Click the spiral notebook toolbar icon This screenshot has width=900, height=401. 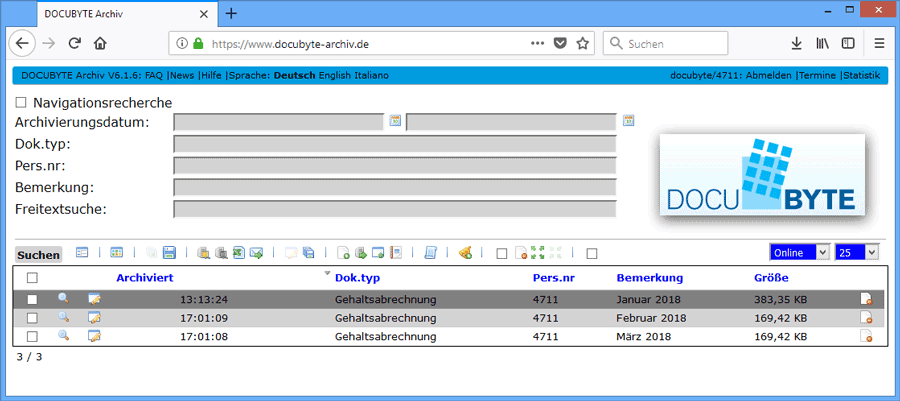(395, 252)
